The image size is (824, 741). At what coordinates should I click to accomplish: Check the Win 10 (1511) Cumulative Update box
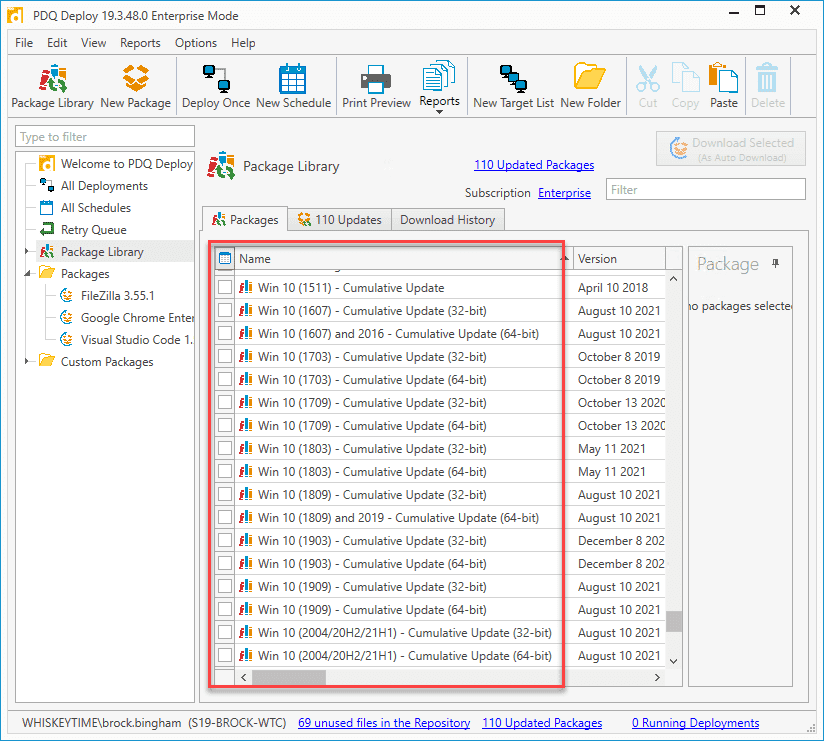[225, 287]
